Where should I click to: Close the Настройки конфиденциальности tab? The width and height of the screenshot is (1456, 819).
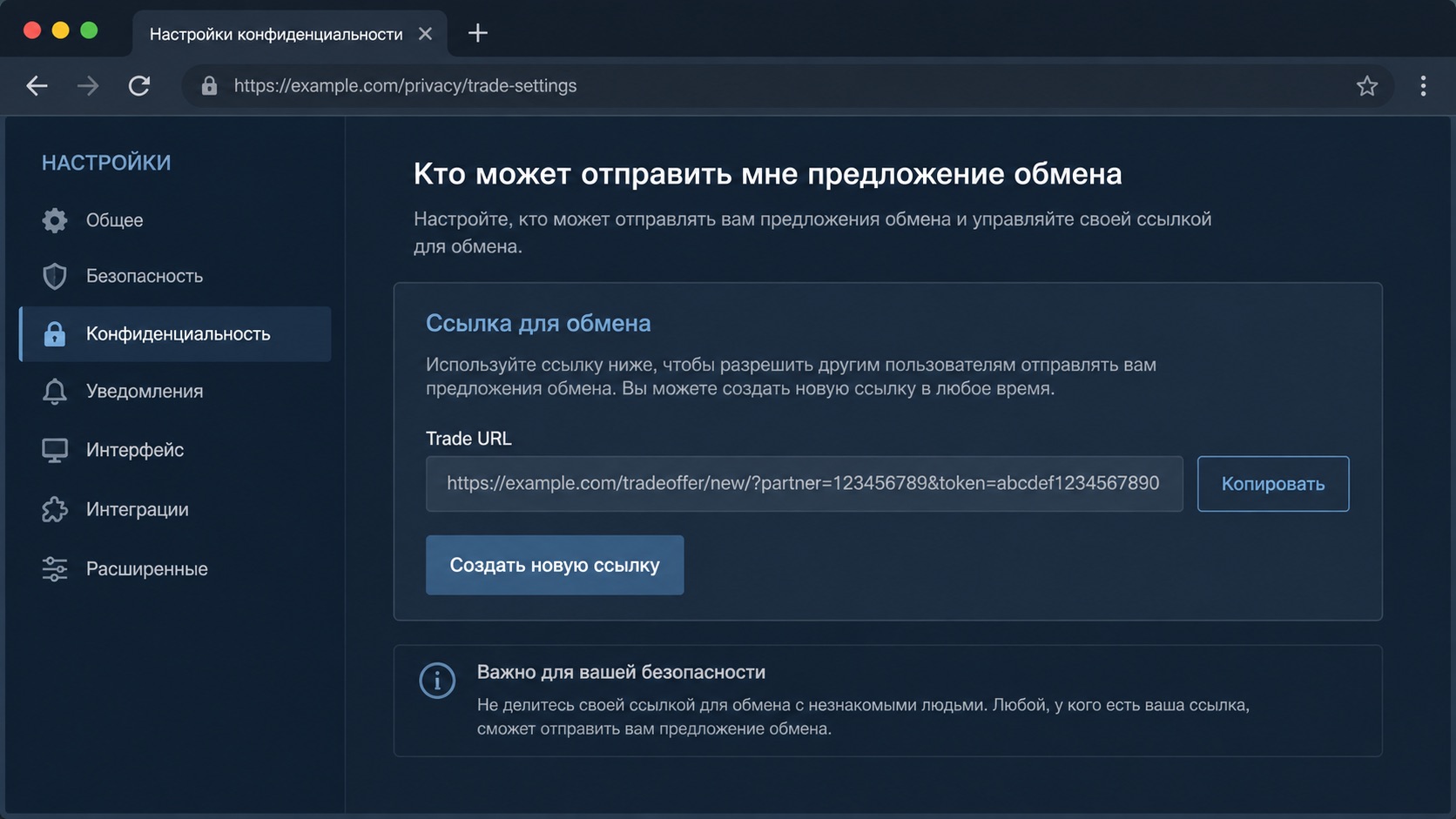coord(425,34)
